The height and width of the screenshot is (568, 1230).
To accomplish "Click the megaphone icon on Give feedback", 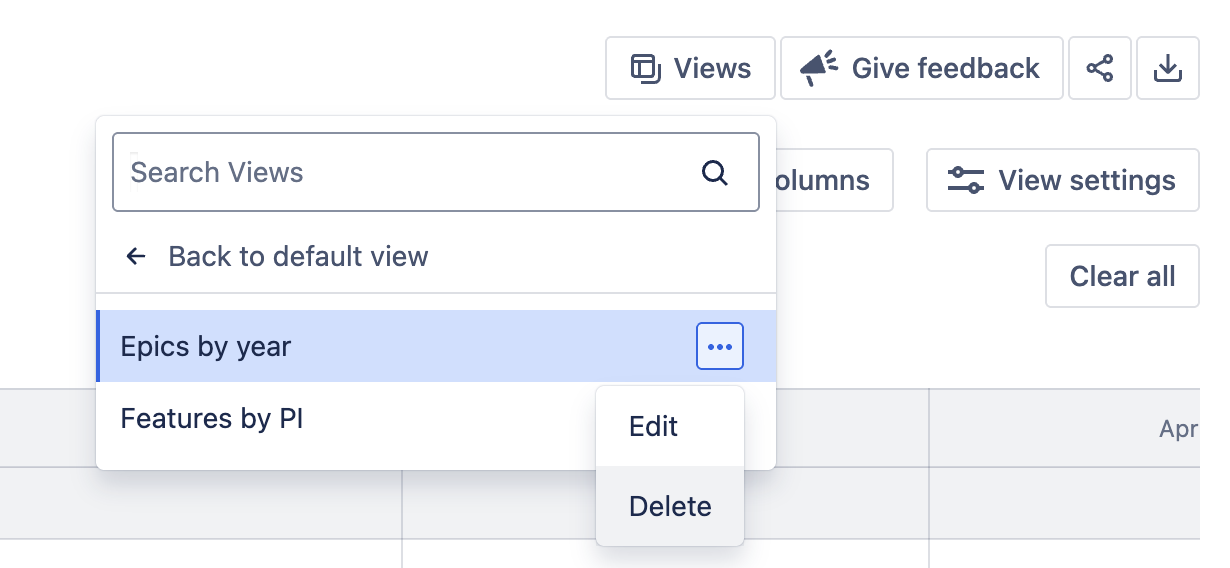I will [x=819, y=68].
